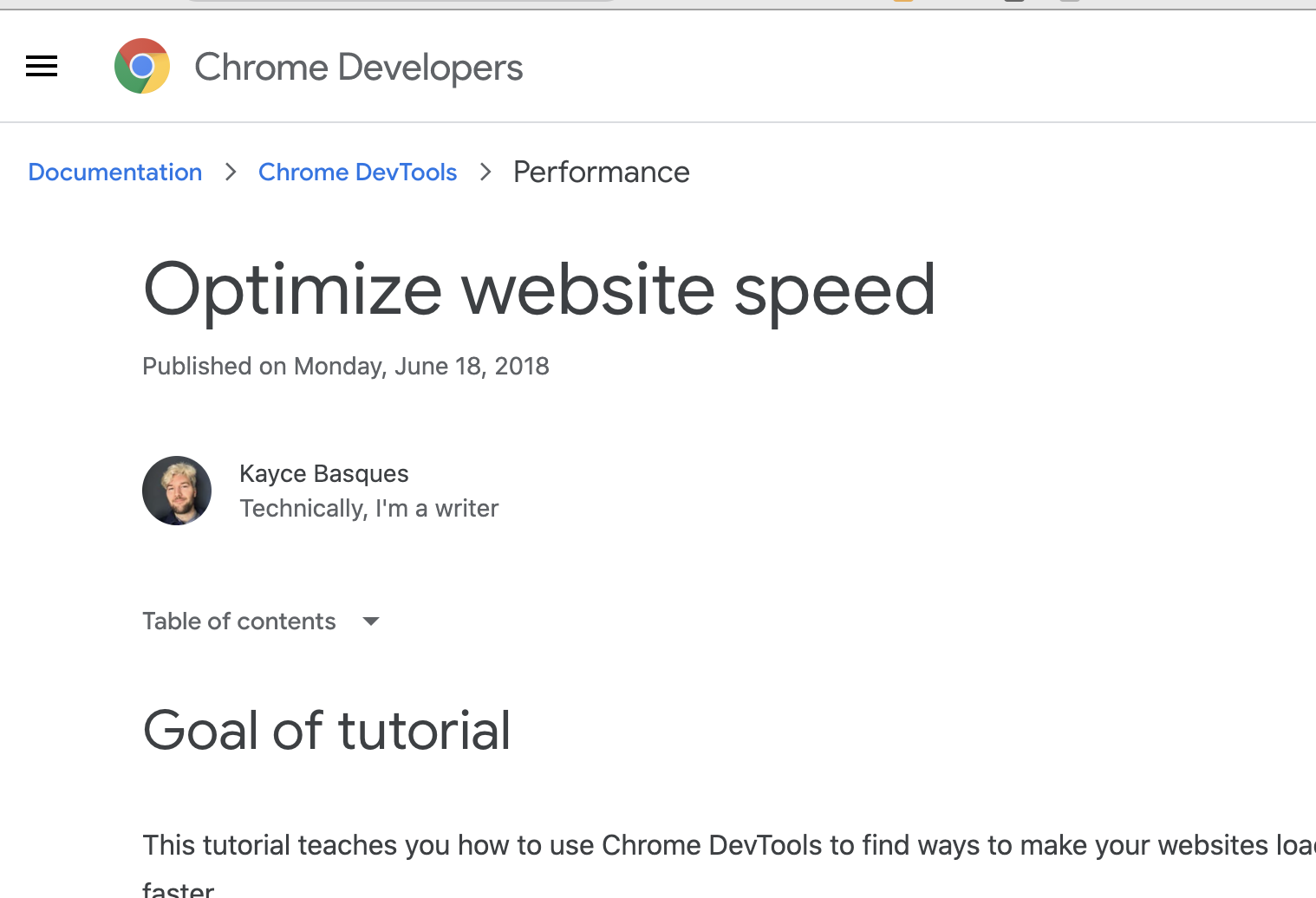Viewport: 1316px width, 898px height.
Task: Click the Chrome logo next to site title
Action: click(142, 66)
